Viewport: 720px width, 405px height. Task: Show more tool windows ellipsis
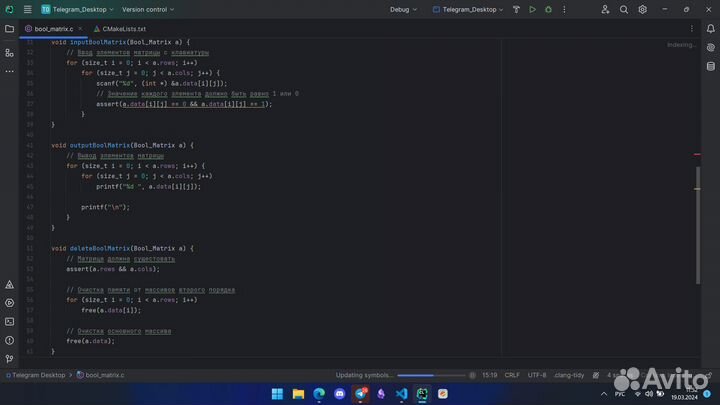(9, 71)
